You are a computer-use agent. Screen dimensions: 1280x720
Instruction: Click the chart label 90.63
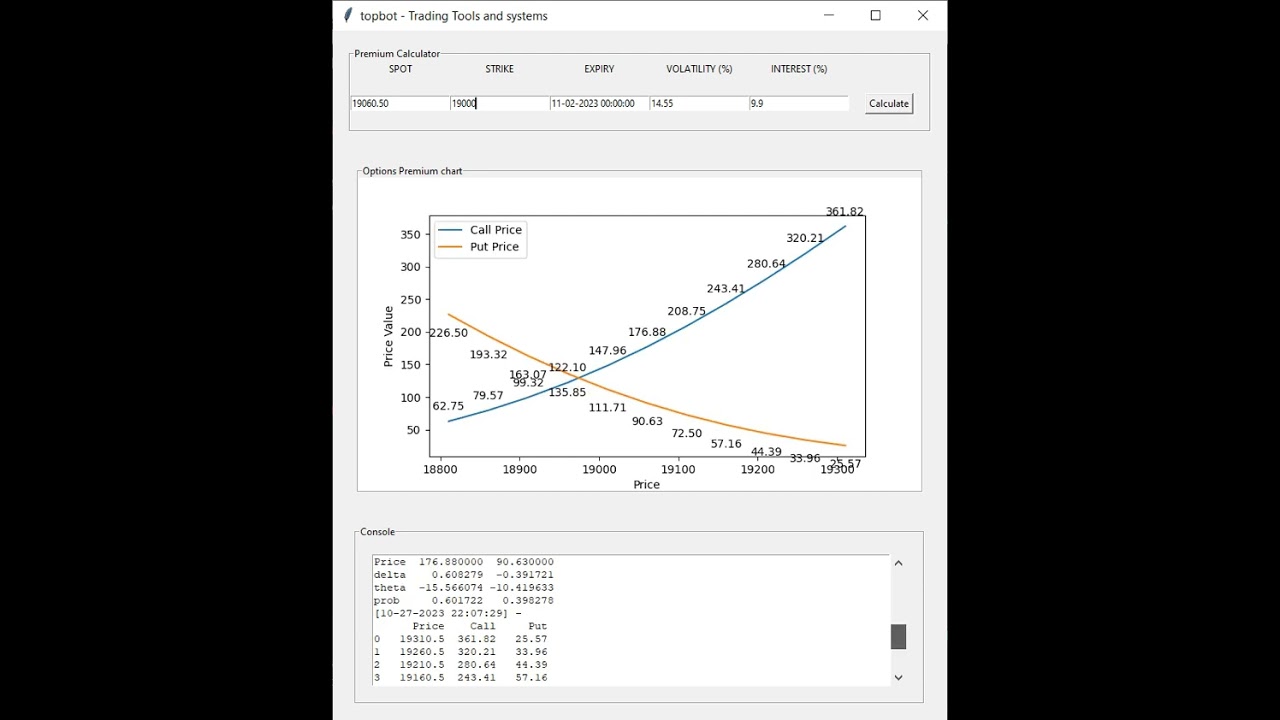pyautogui.click(x=647, y=422)
